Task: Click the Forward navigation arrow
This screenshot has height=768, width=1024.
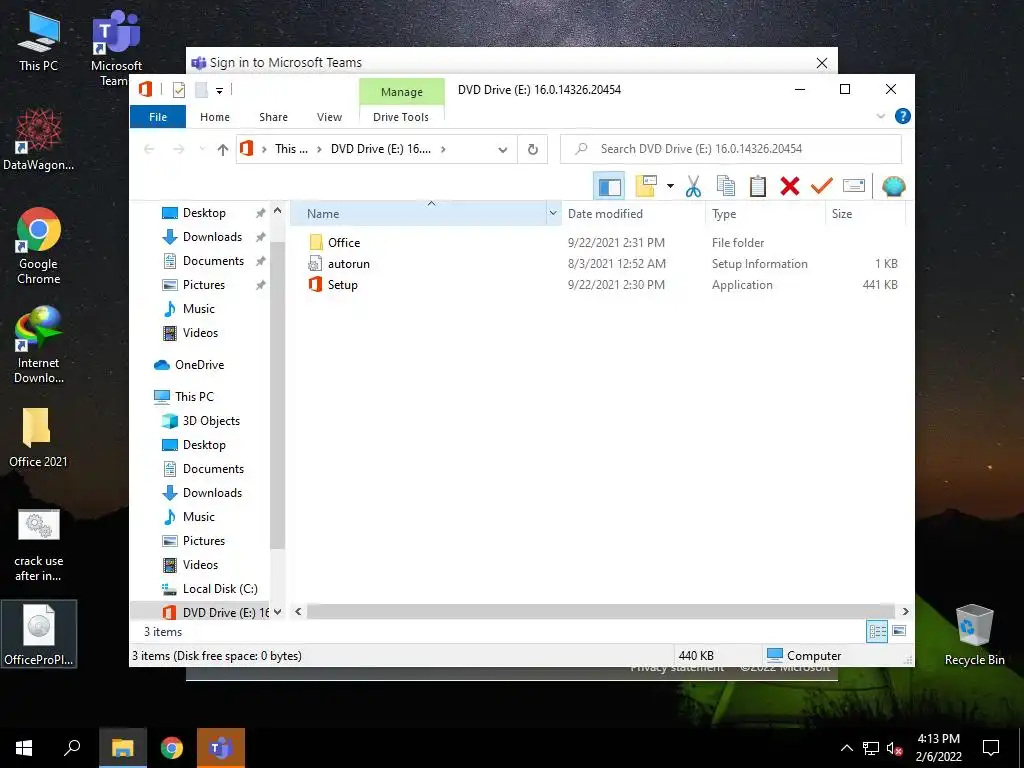Action: click(178, 150)
